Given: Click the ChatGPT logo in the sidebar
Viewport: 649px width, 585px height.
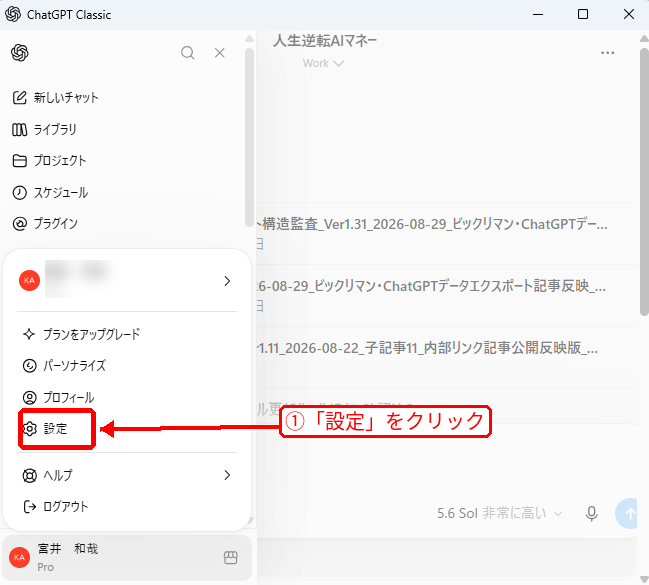Looking at the screenshot, I should tap(20, 53).
